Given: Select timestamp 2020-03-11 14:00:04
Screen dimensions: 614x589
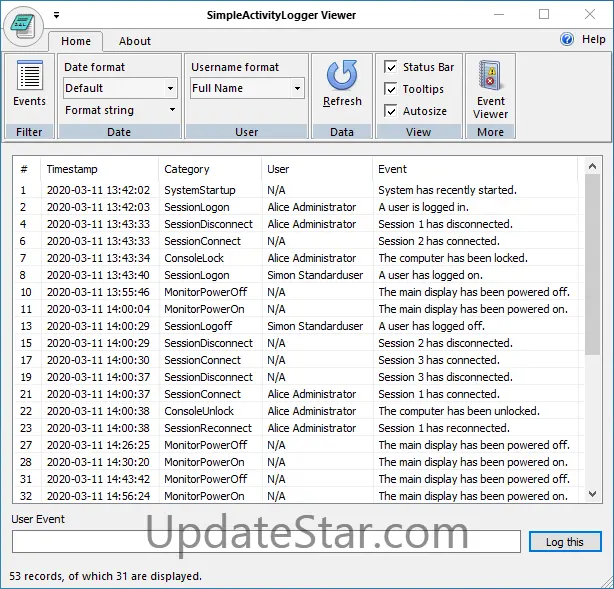Looking at the screenshot, I should (x=98, y=309).
